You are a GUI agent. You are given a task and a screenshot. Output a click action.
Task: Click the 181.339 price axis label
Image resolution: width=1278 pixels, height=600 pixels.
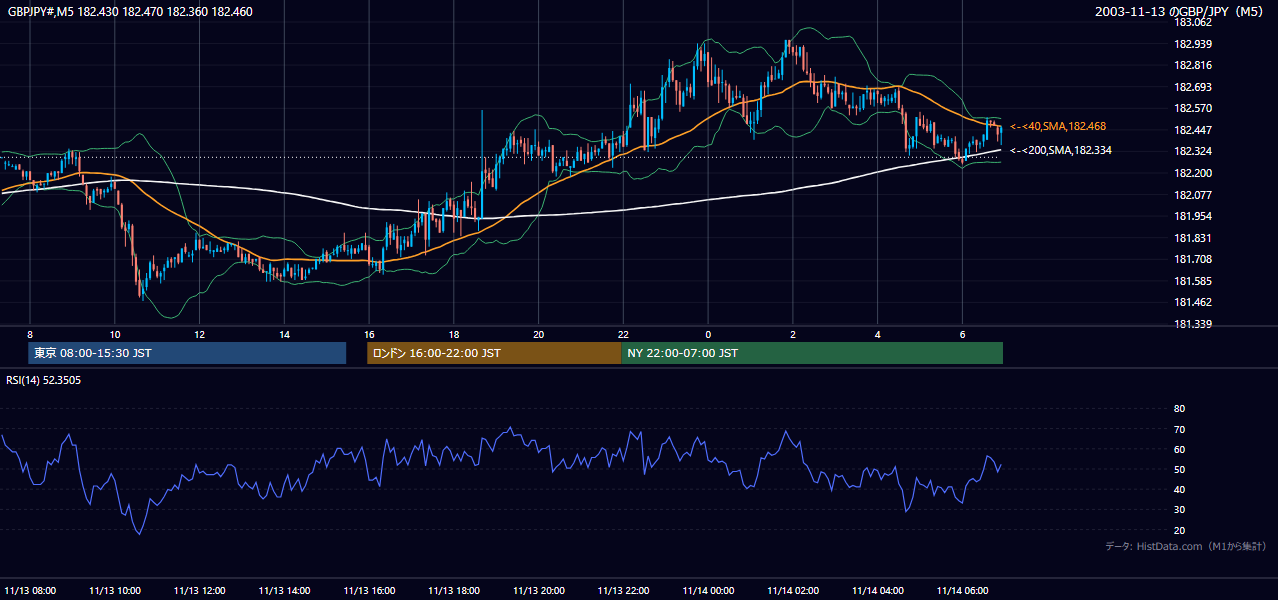coord(1193,324)
